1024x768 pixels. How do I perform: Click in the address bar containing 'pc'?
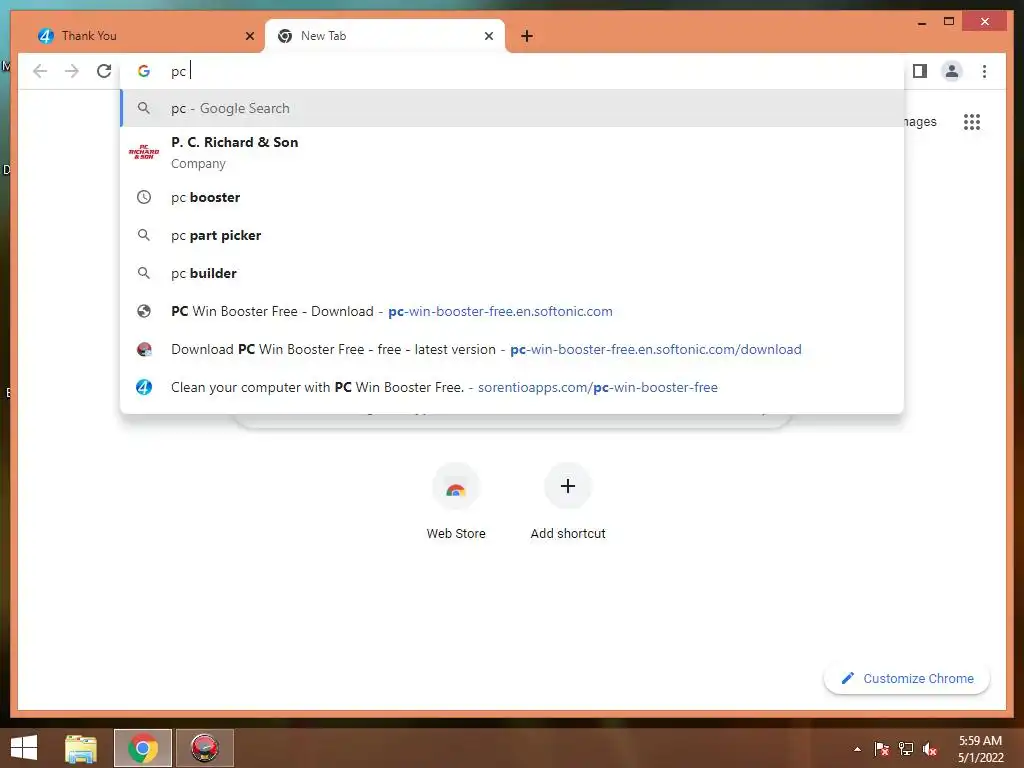pos(512,71)
